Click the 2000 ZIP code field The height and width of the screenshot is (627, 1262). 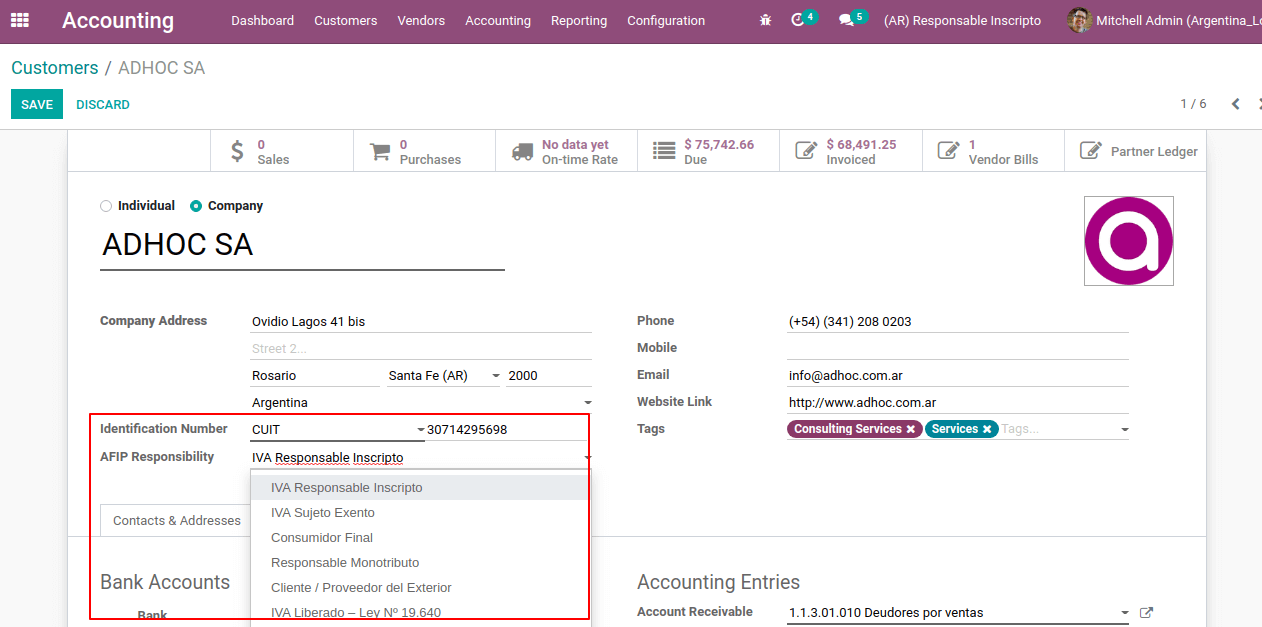[549, 376]
